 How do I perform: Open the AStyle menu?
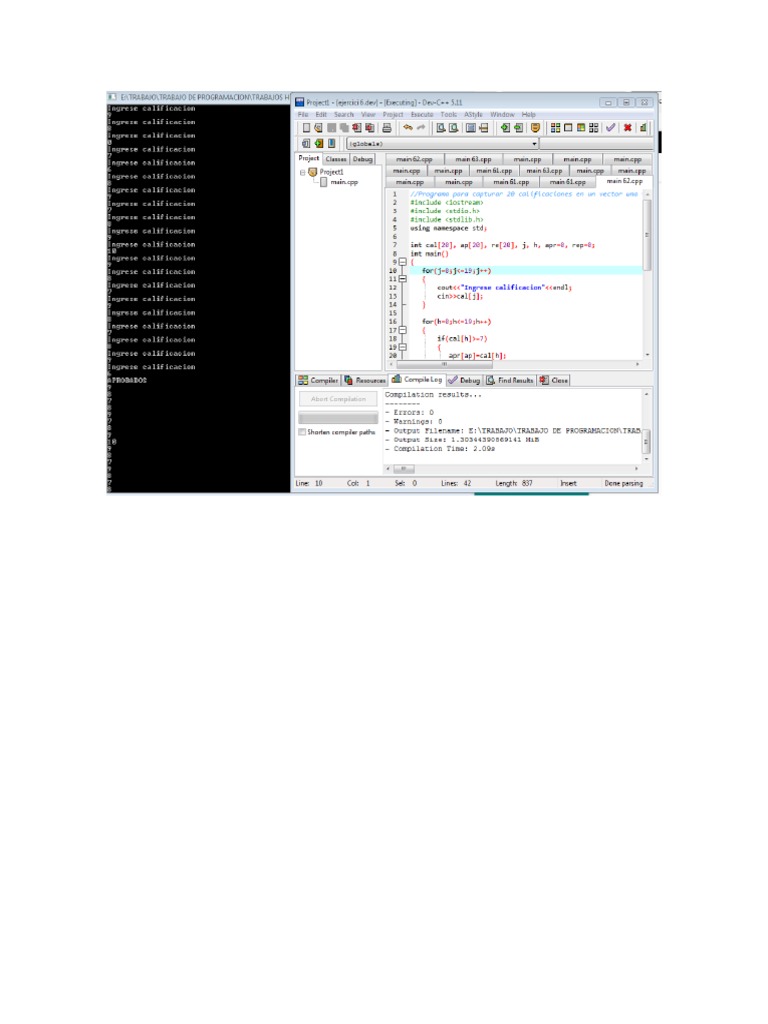(473, 114)
